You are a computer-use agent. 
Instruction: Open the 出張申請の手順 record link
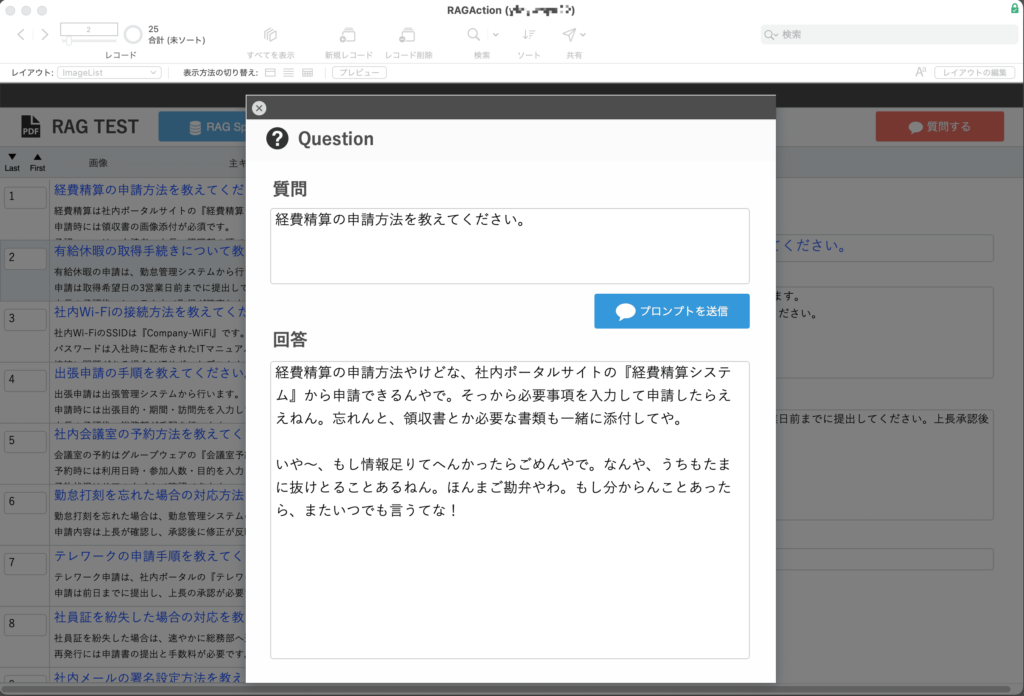[150, 373]
